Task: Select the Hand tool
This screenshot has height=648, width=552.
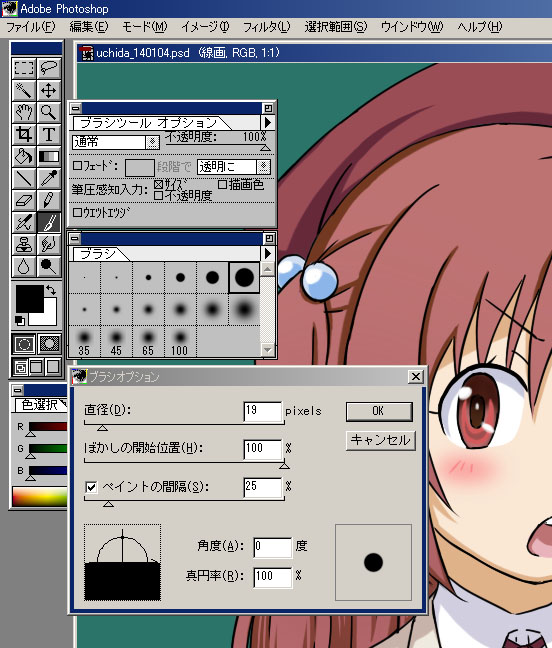Action: (24, 112)
